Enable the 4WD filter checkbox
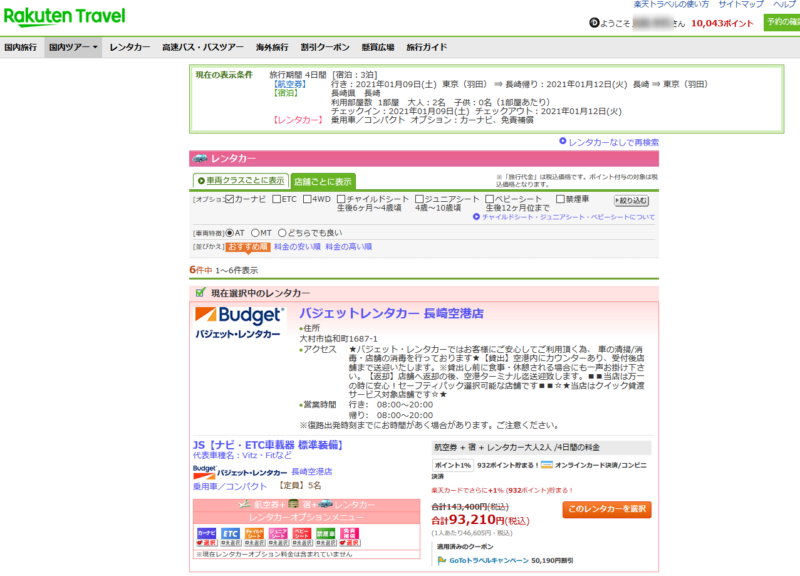The height and width of the screenshot is (576, 800). point(307,199)
